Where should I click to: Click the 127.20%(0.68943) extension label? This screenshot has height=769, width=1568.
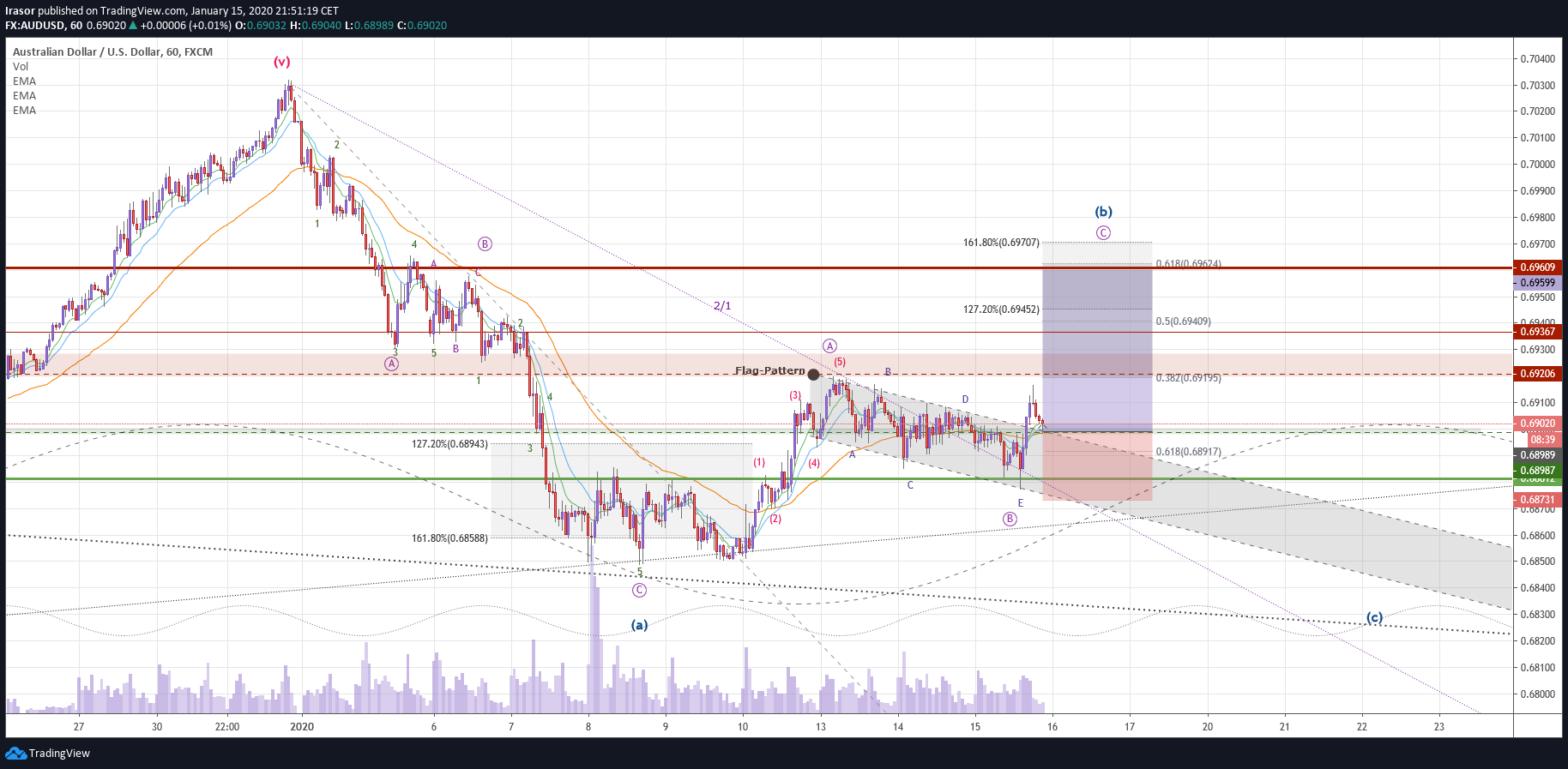pyautogui.click(x=449, y=444)
